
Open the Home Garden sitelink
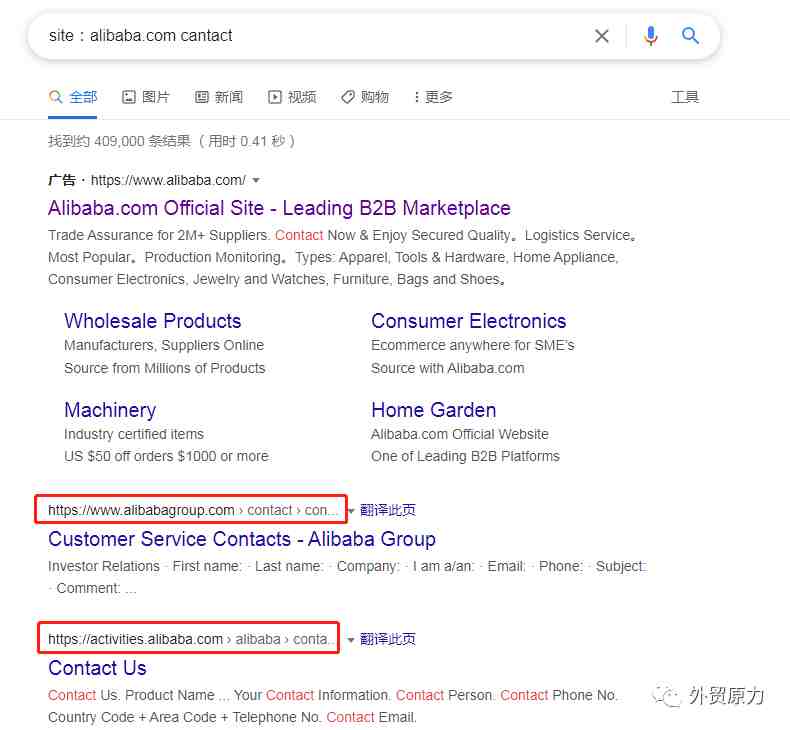pos(433,410)
